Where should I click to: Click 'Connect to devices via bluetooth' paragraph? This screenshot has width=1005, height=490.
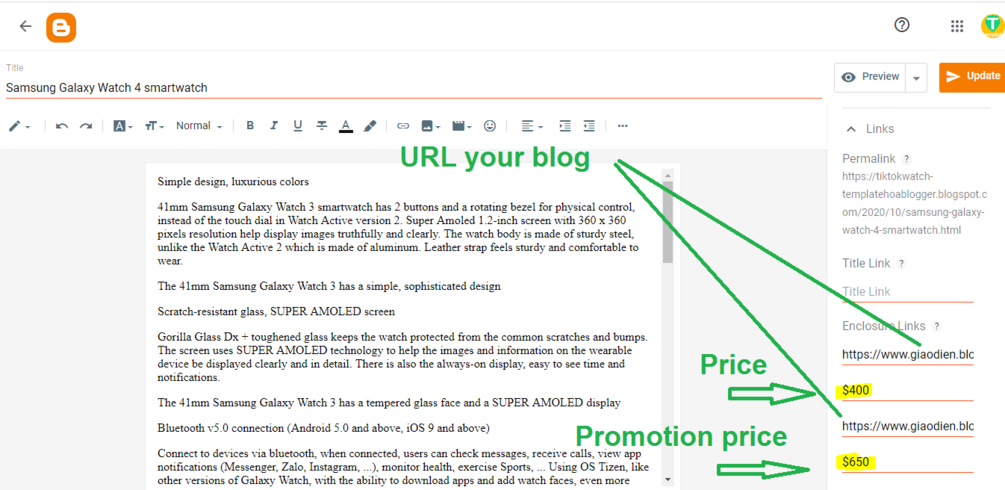403,466
